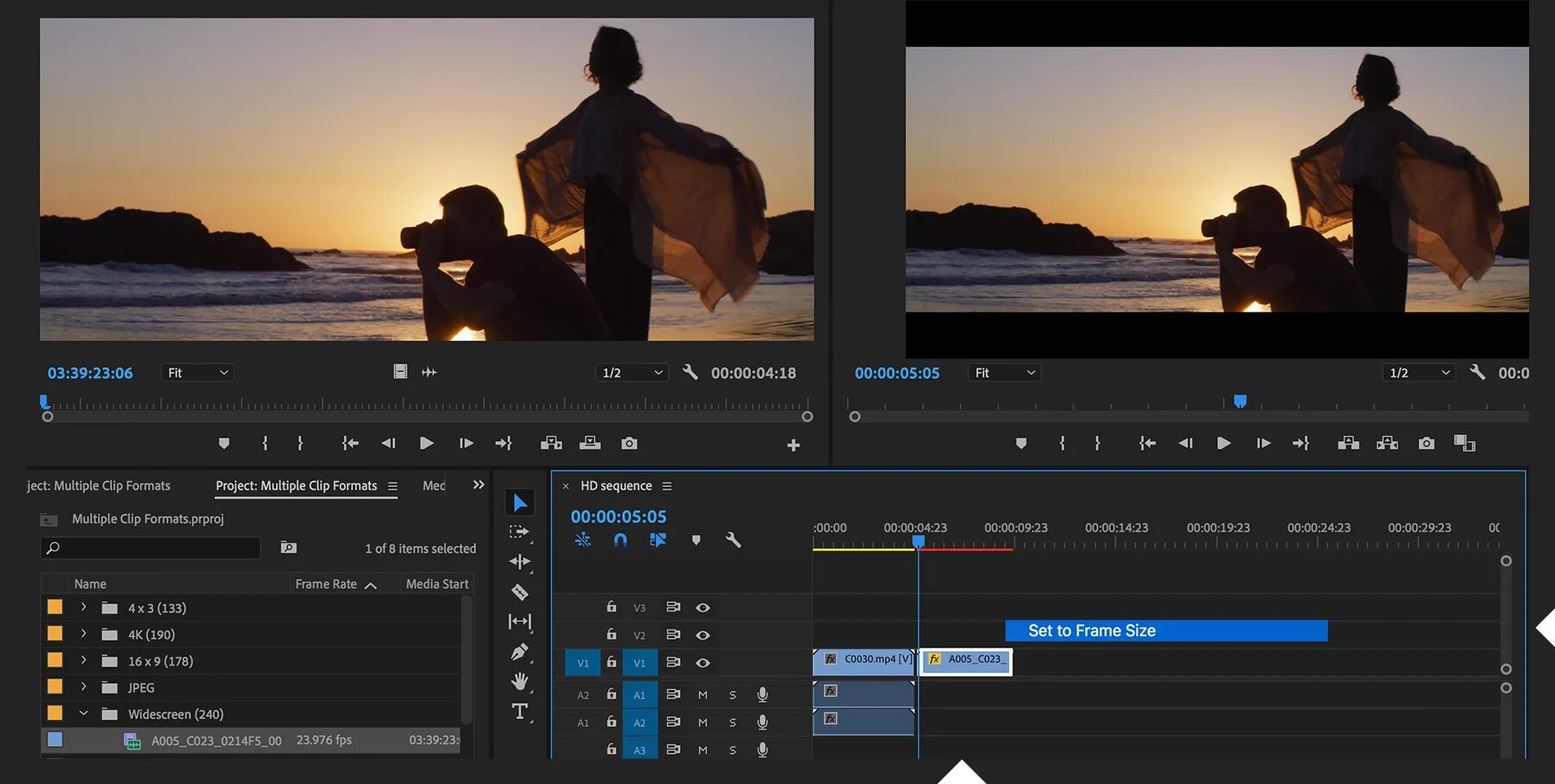Screen dimensions: 1555x784
Task: Add marker in Program monitor
Action: 1021,443
